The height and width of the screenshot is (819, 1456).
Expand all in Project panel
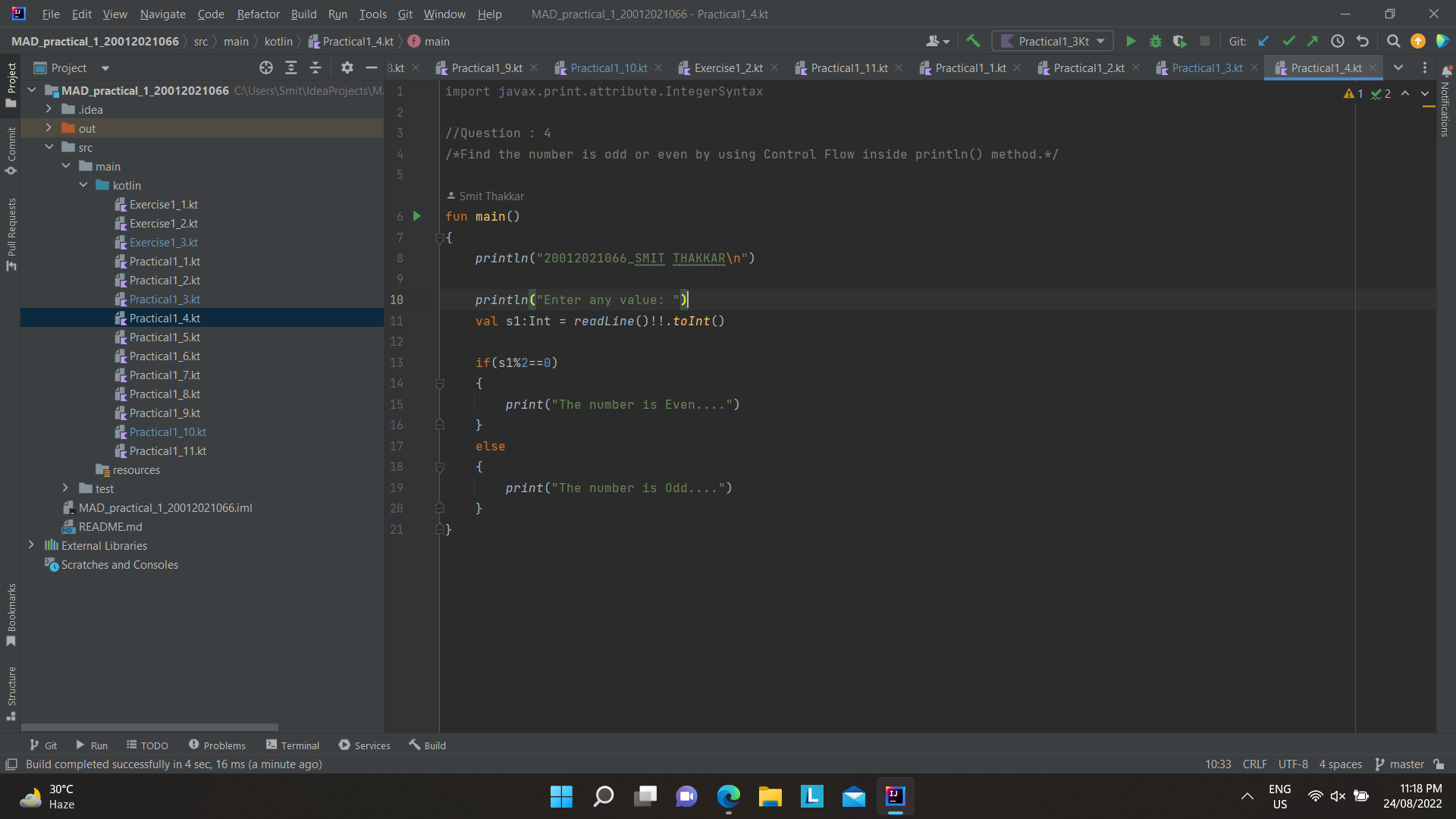pos(291,68)
